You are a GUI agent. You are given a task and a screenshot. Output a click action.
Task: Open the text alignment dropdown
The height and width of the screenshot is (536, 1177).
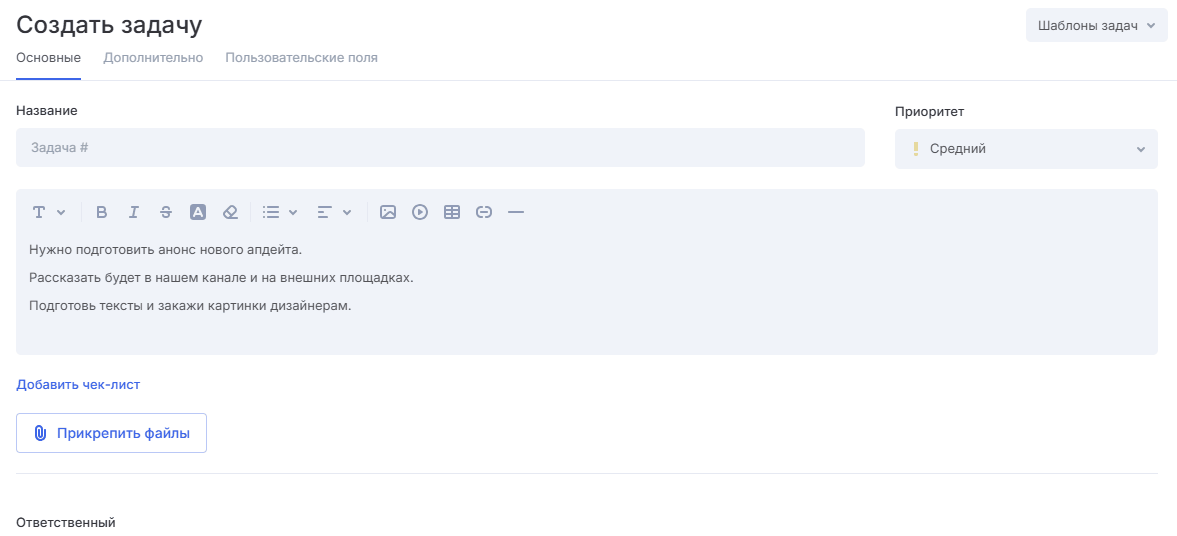[334, 212]
